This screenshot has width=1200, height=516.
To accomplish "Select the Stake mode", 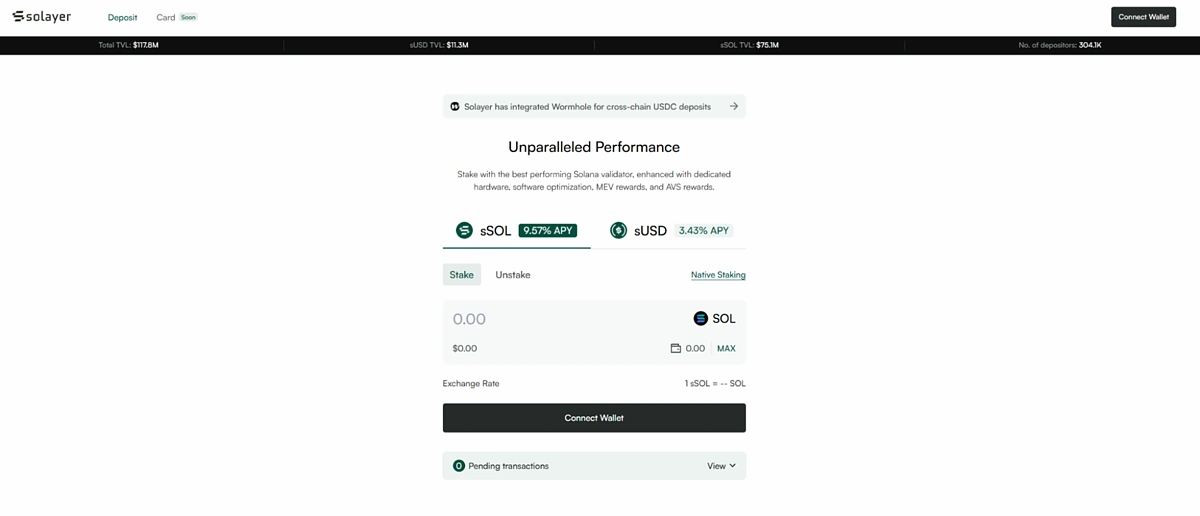I will tap(462, 274).
